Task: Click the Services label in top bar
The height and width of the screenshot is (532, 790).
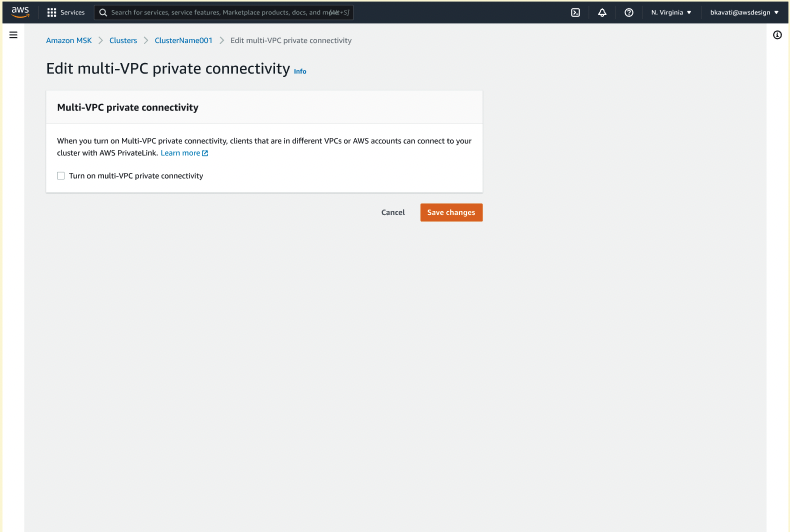Action: pyautogui.click(x=73, y=13)
